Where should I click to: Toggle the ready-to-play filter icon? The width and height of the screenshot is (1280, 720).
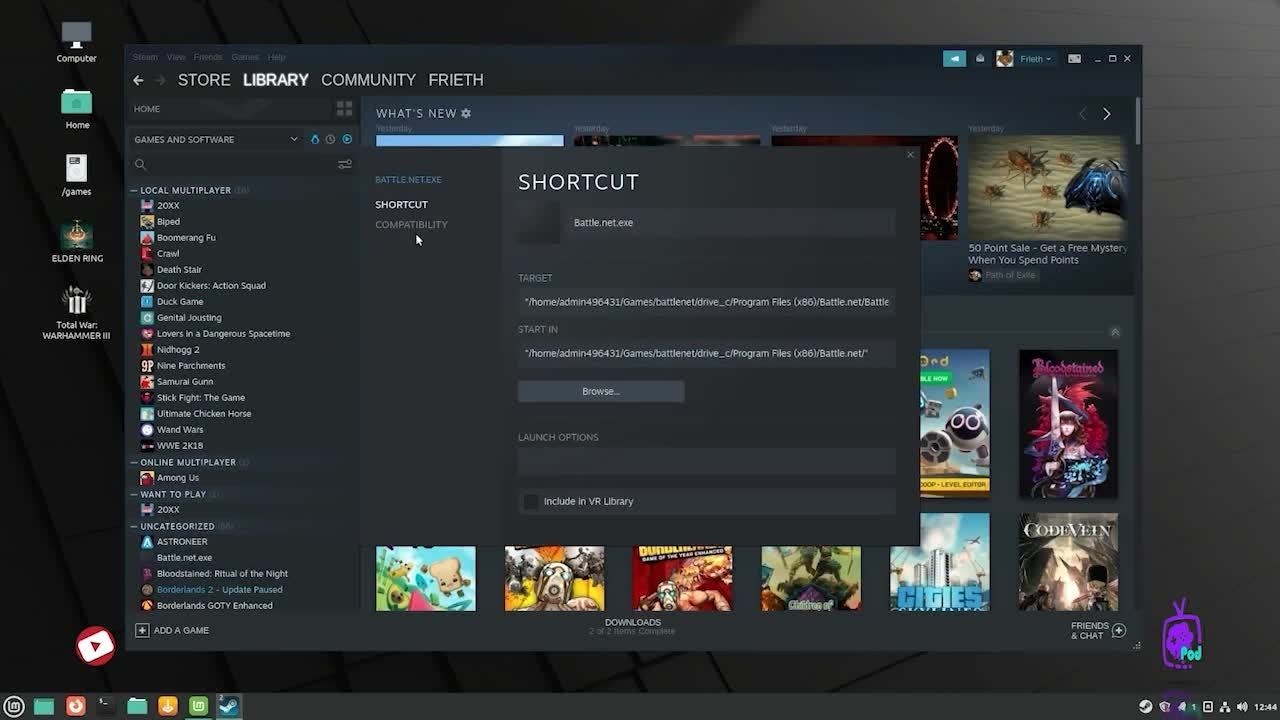coord(347,139)
